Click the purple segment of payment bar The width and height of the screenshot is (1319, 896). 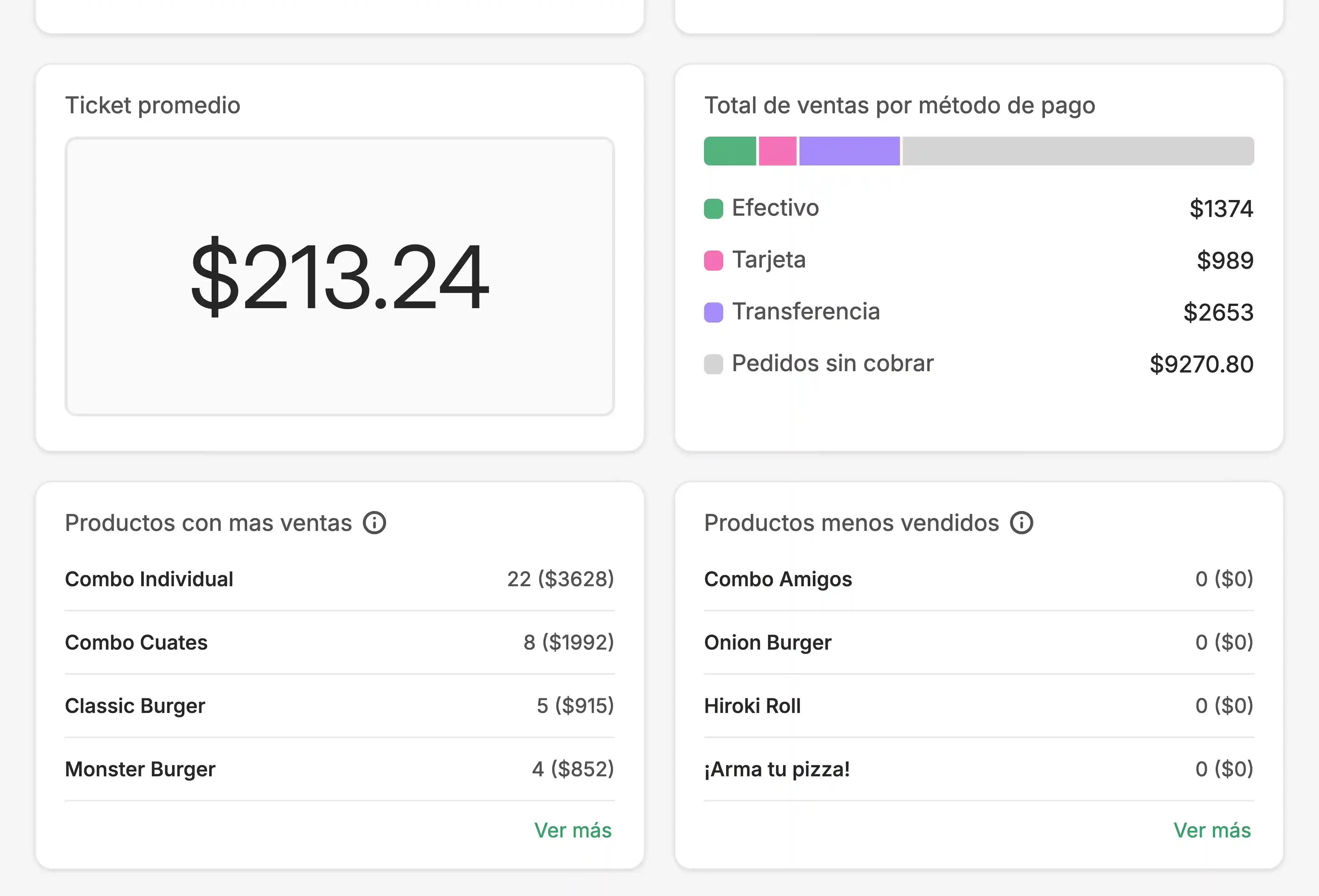(x=849, y=151)
